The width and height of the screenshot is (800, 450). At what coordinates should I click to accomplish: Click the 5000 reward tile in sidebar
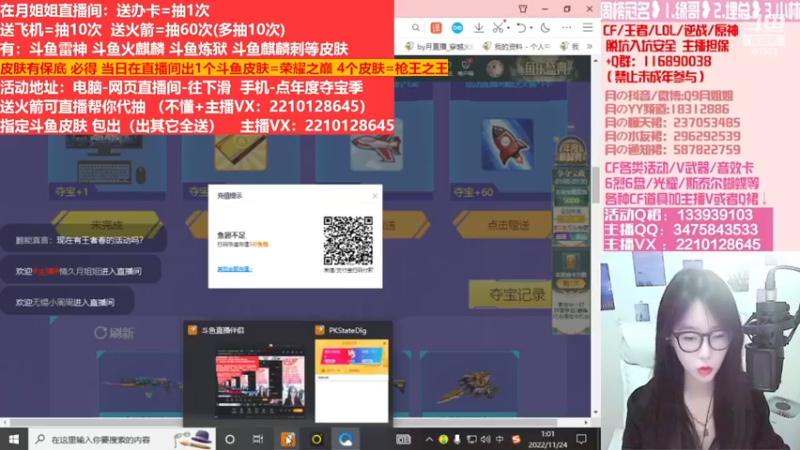[x=571, y=197]
